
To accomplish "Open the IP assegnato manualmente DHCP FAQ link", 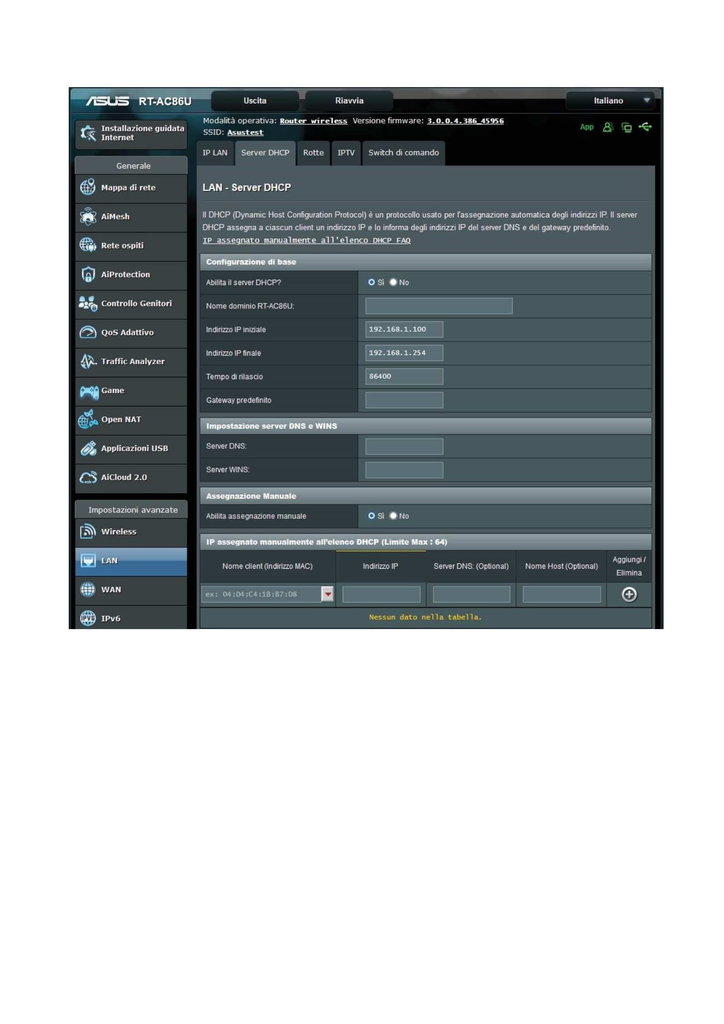I will pyautogui.click(x=307, y=240).
